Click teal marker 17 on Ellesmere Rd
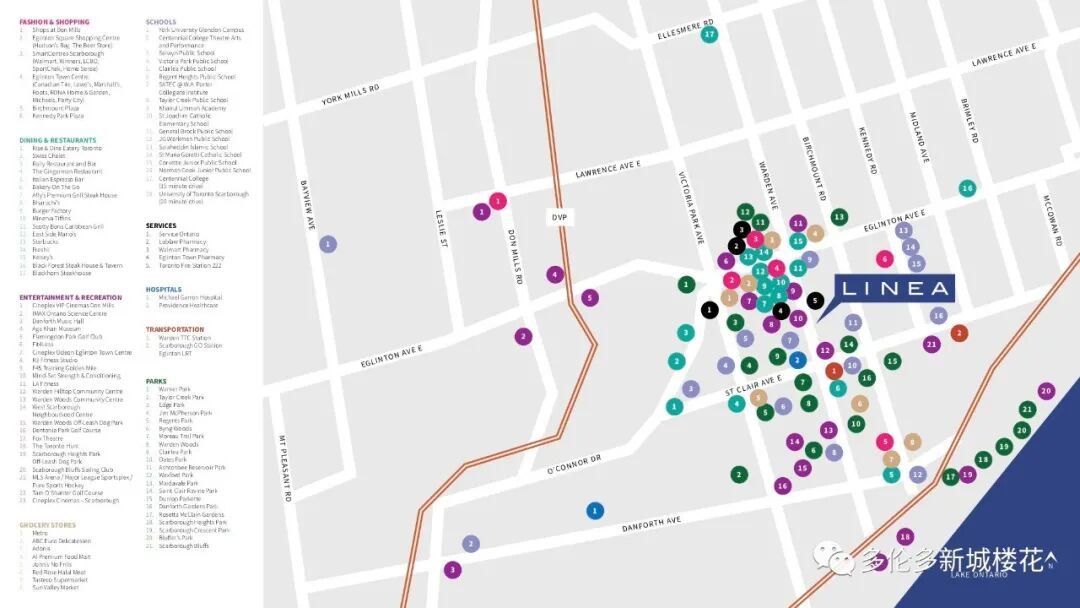 click(x=709, y=34)
